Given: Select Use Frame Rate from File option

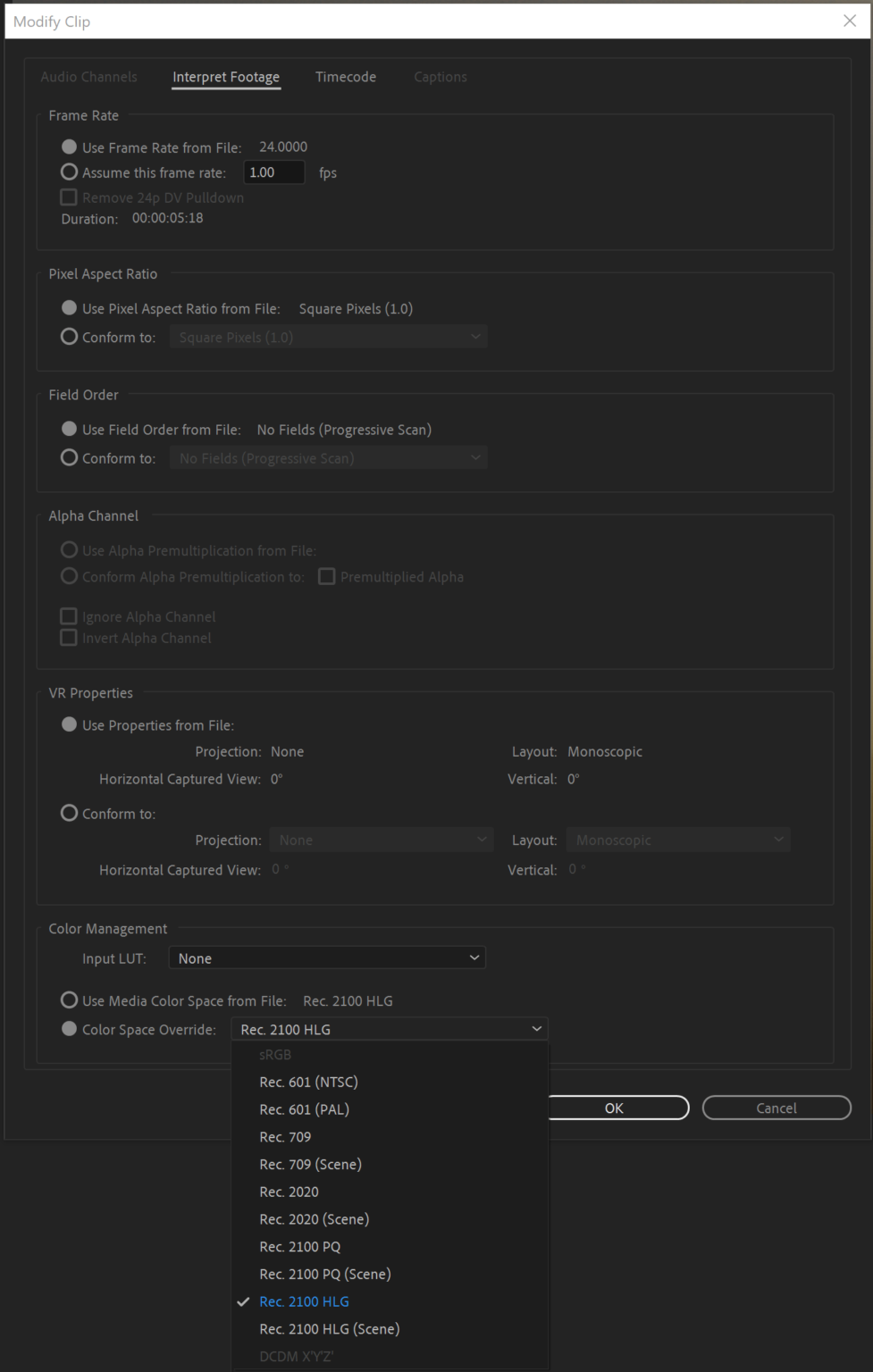Looking at the screenshot, I should [69, 146].
